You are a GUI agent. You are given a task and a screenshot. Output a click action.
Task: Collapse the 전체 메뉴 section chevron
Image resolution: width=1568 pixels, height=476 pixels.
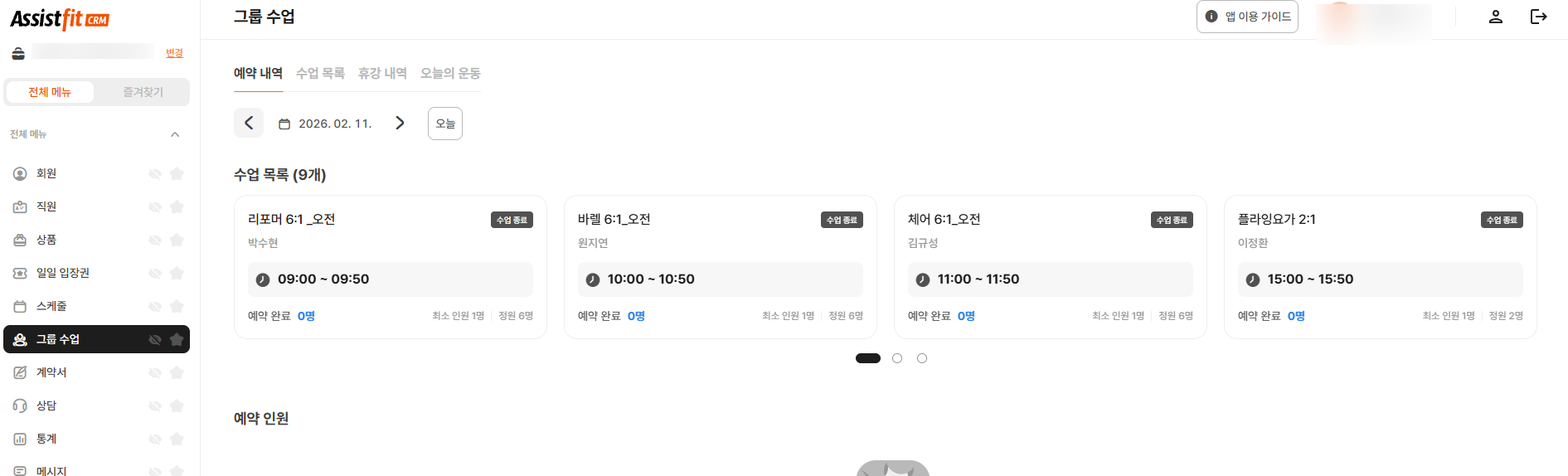click(175, 134)
